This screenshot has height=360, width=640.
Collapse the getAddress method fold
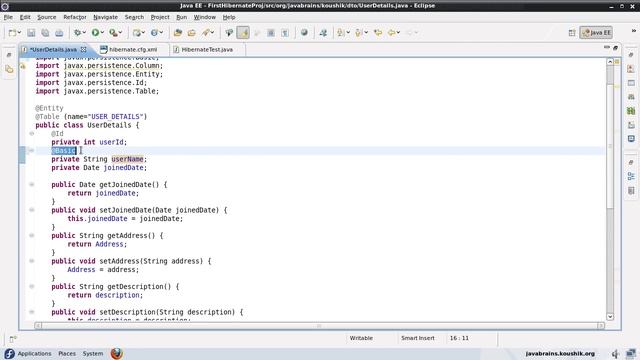32,236
